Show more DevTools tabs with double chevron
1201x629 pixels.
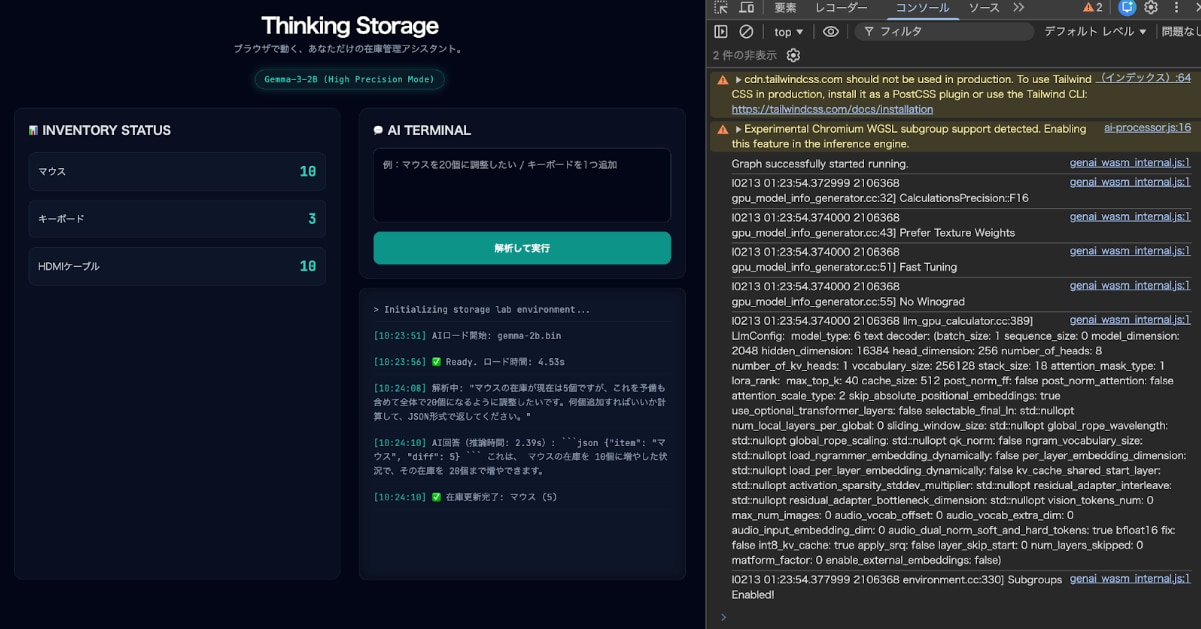[x=1018, y=8]
